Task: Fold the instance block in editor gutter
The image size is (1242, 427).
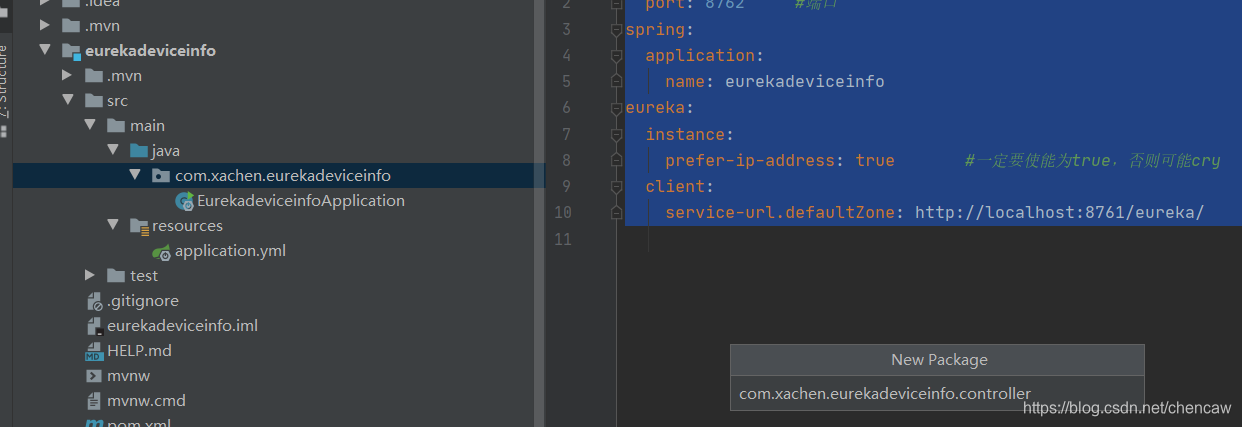Action: pyautogui.click(x=616, y=134)
